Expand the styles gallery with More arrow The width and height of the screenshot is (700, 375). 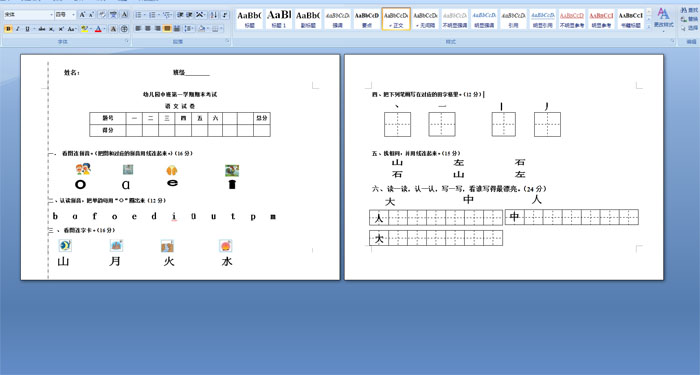[649, 26]
